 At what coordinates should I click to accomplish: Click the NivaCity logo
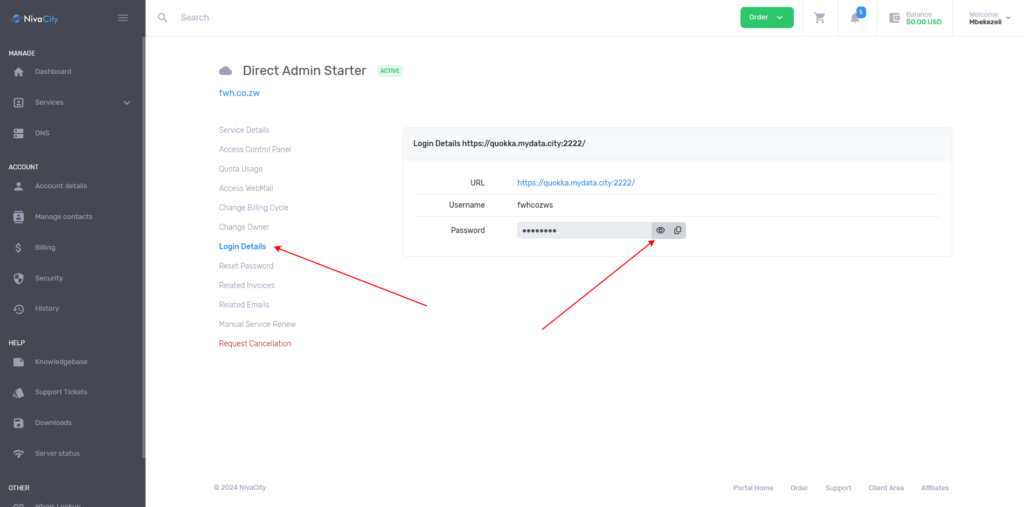35,18
